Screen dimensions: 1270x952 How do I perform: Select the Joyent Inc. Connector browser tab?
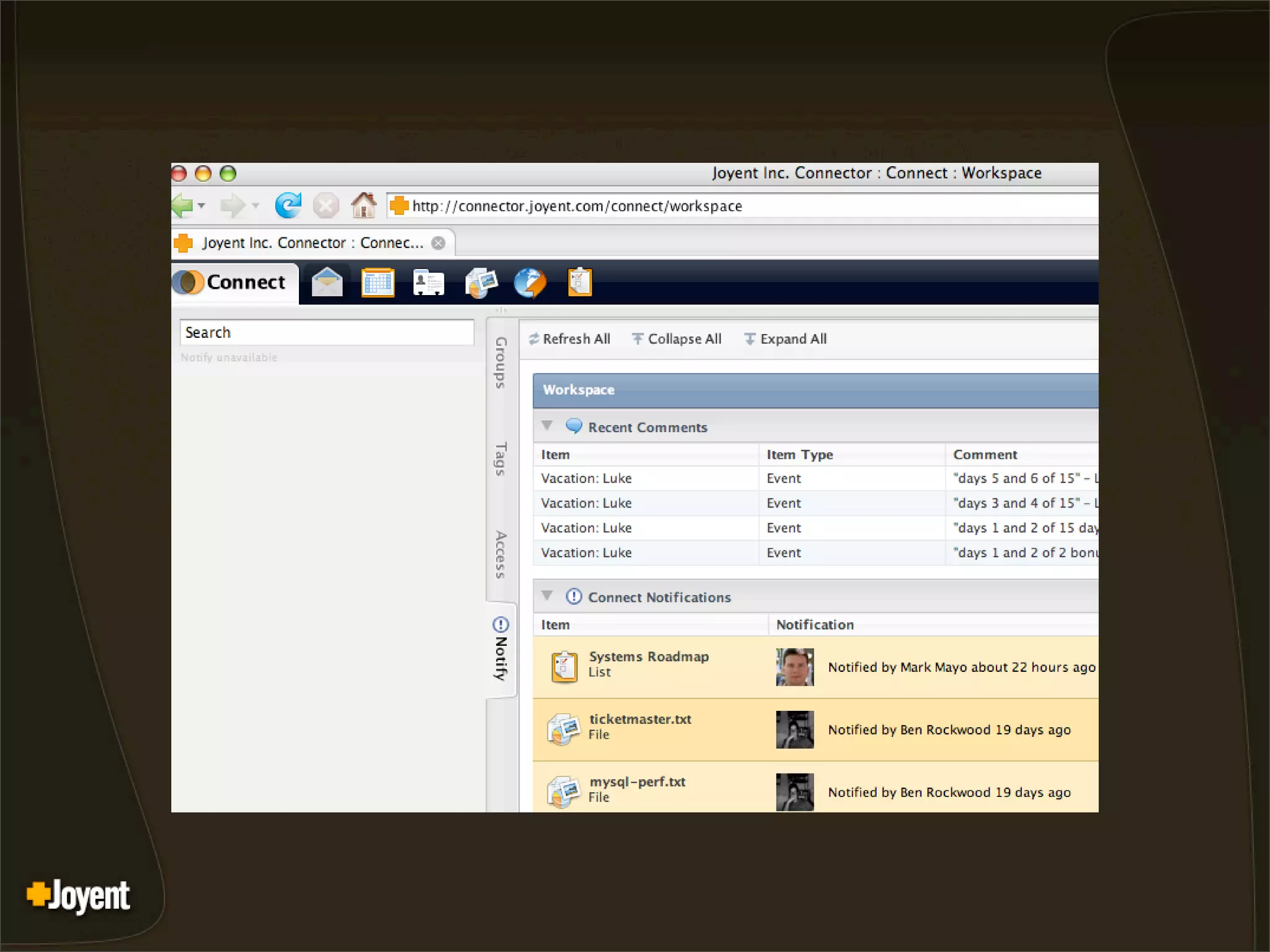coord(313,243)
